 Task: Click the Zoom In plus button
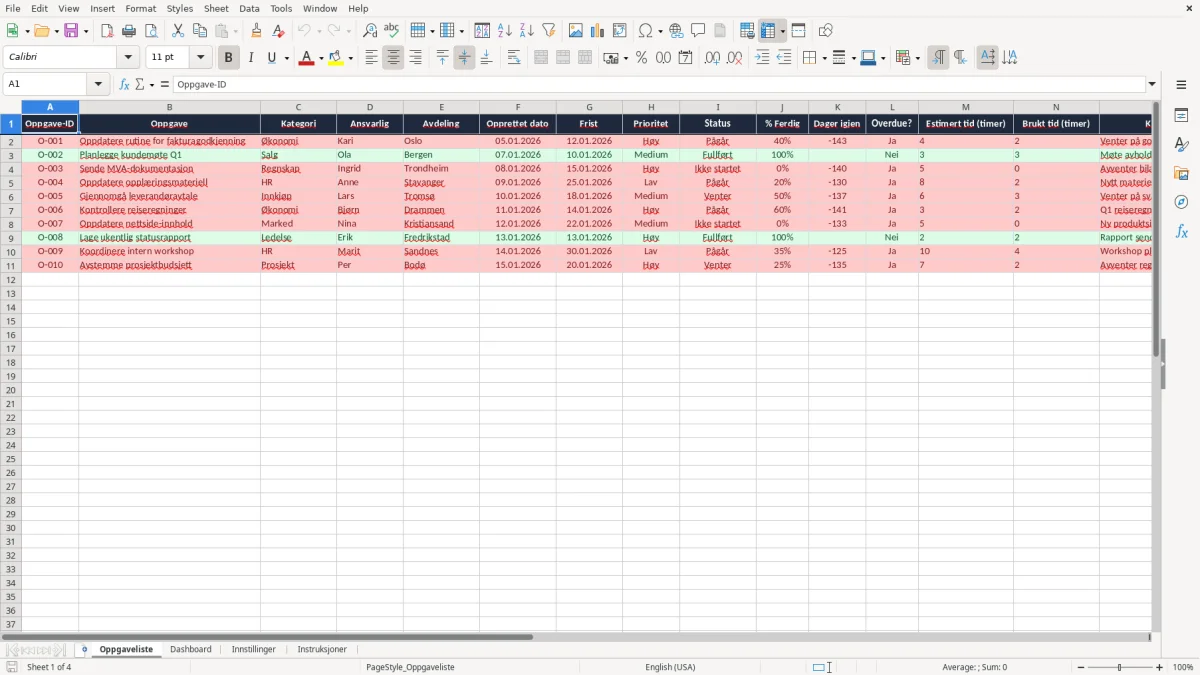pos(1160,667)
